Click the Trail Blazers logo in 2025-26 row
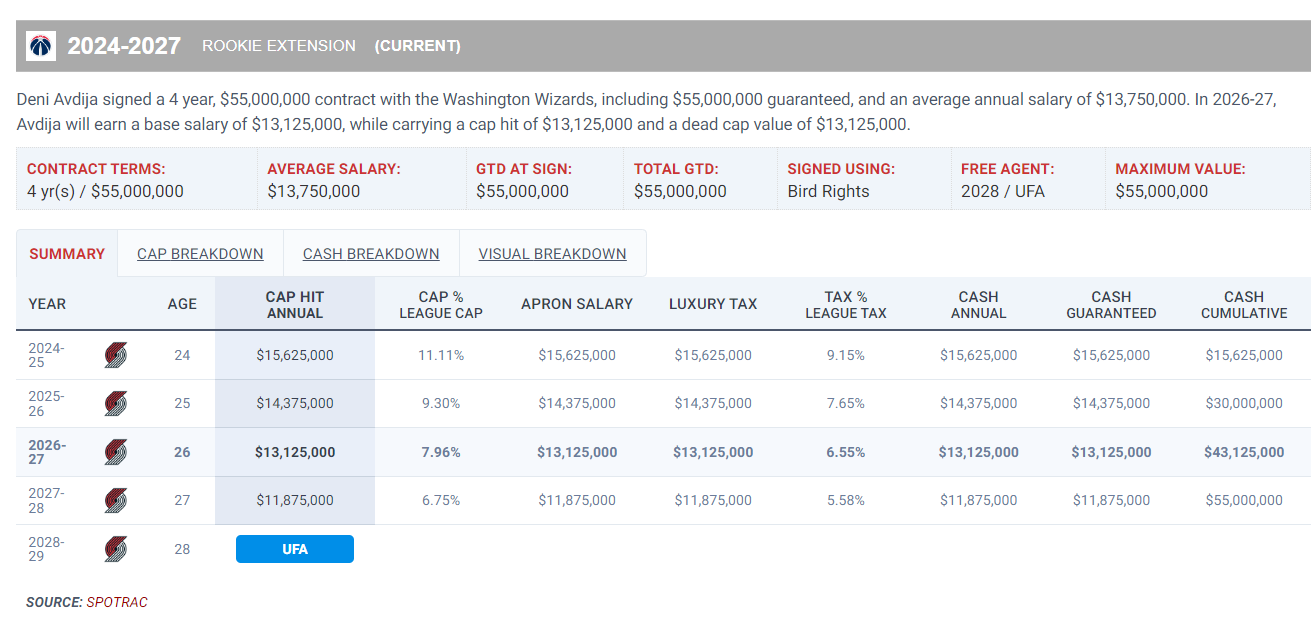Image resolution: width=1313 pixels, height=620 pixels. [116, 403]
